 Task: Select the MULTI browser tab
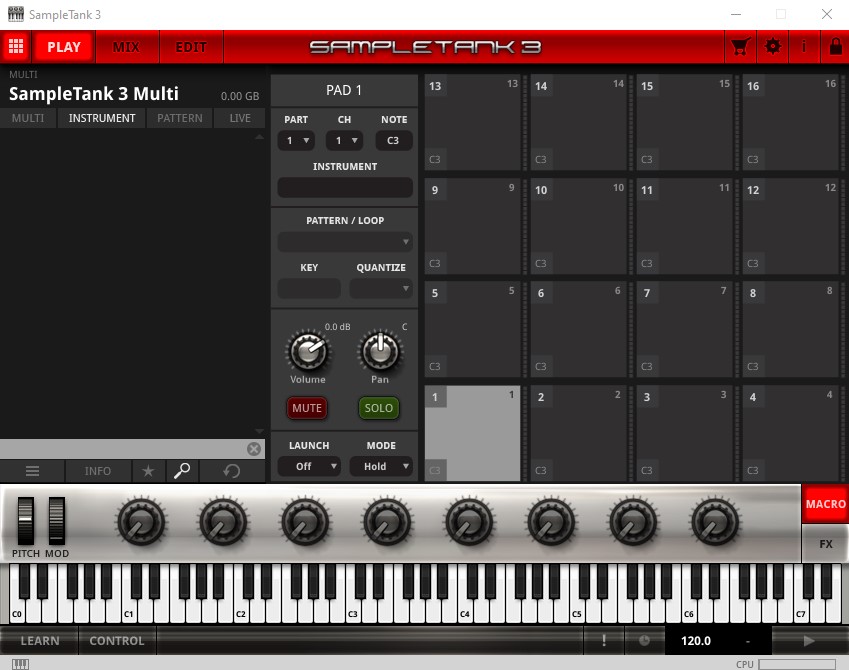click(28, 118)
